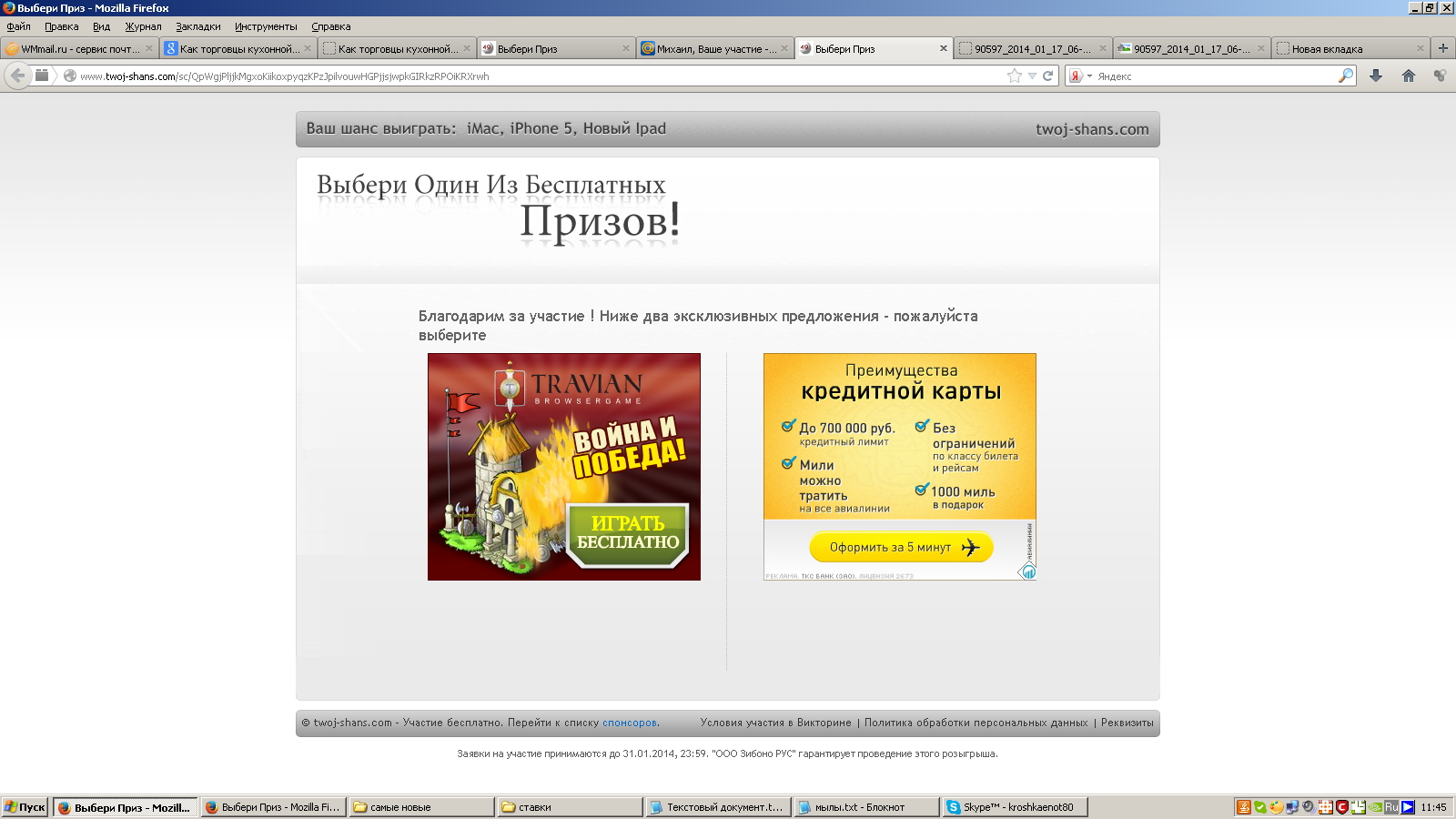
Task: Open 'Условия участия в Викторине' link
Action: pos(776,723)
